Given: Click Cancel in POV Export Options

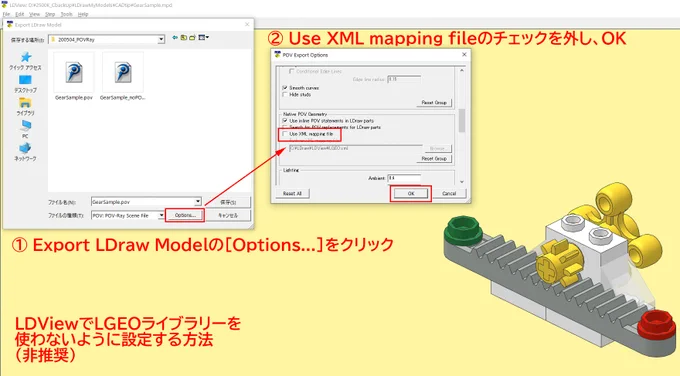Looking at the screenshot, I should 449,193.
